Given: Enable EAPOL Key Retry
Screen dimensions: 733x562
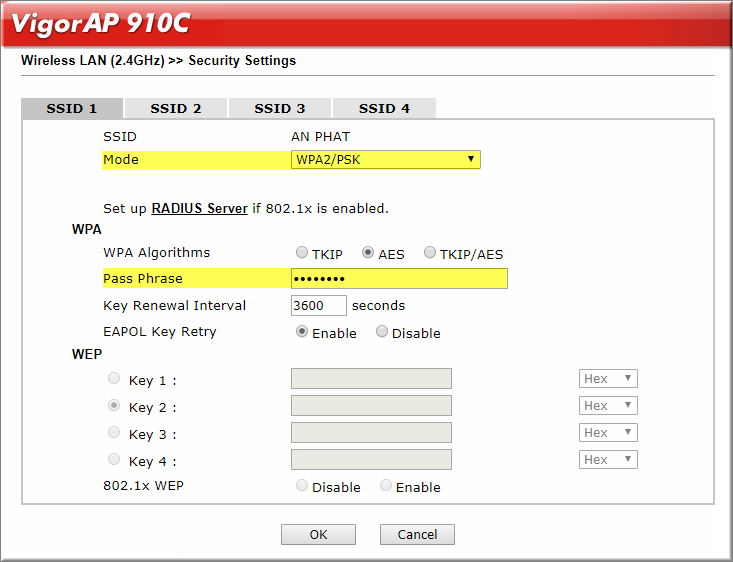Looking at the screenshot, I should 302,331.
